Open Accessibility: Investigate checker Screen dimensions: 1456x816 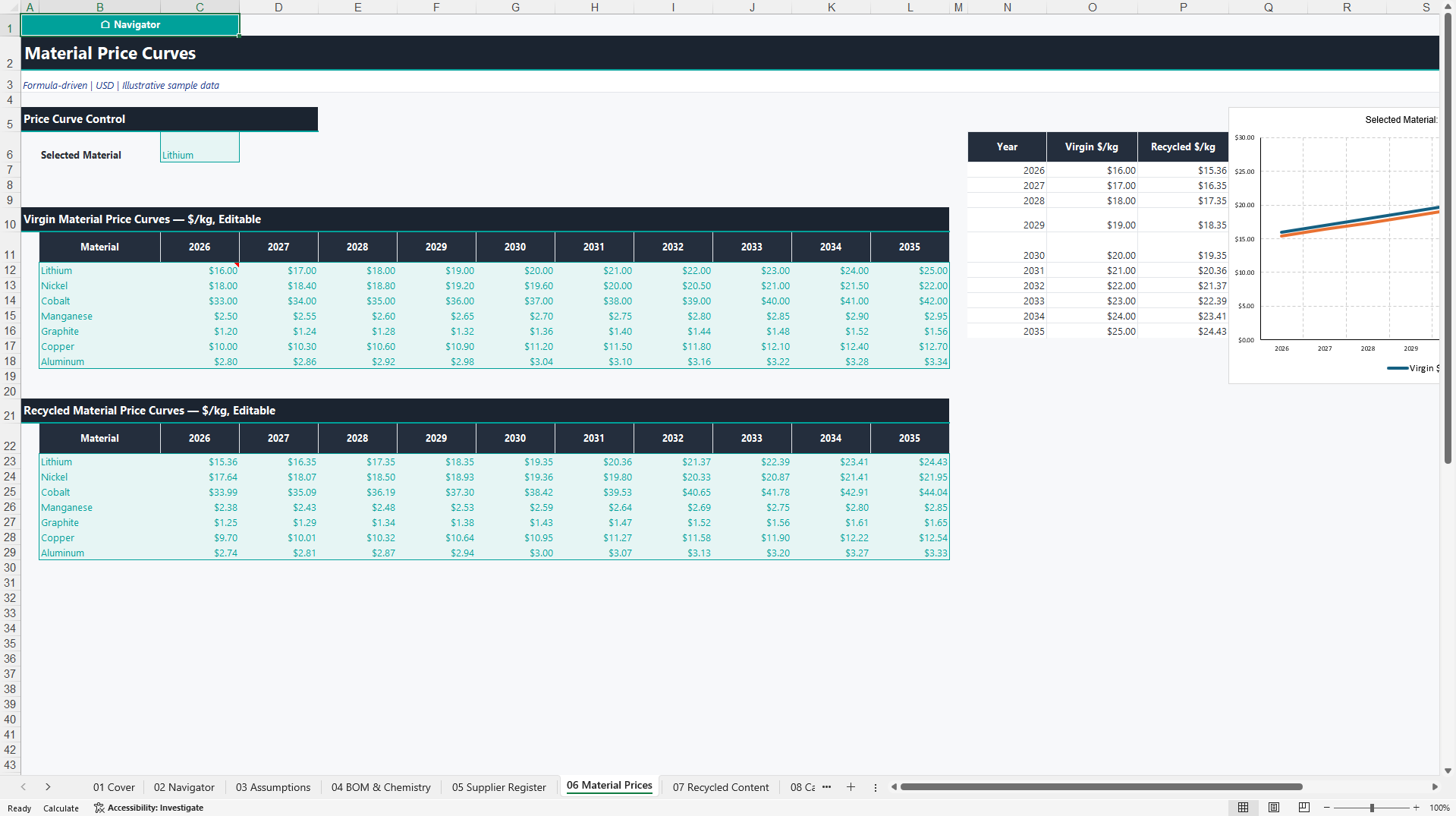tap(149, 808)
